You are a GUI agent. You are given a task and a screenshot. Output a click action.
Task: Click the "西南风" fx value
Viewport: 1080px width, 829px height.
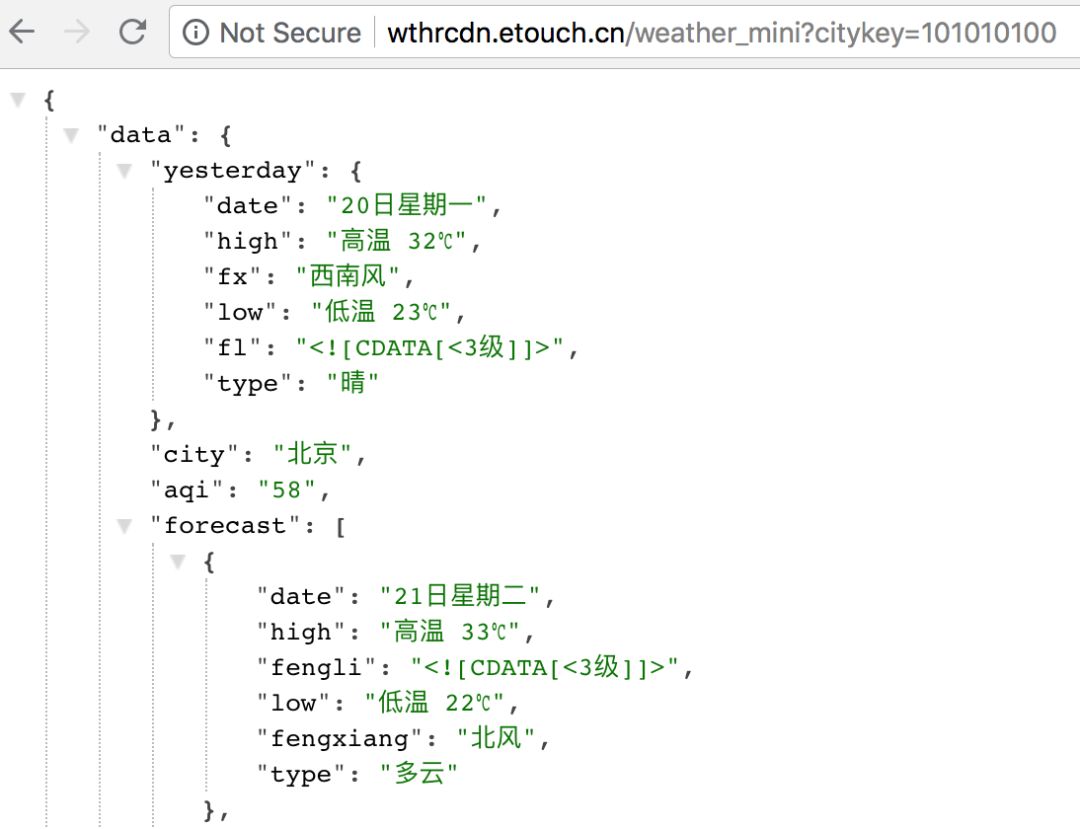348,277
